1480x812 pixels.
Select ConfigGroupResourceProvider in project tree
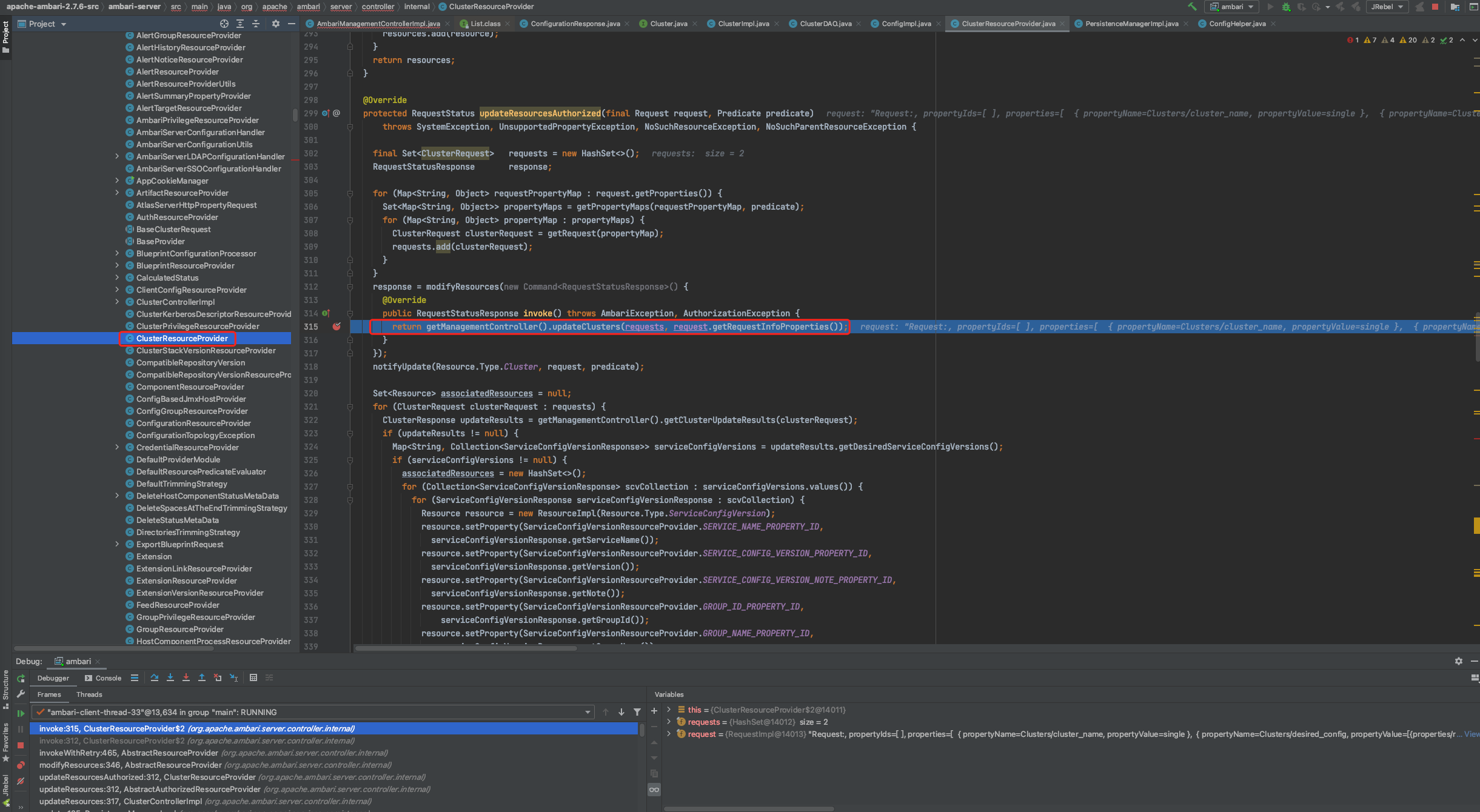coord(192,411)
